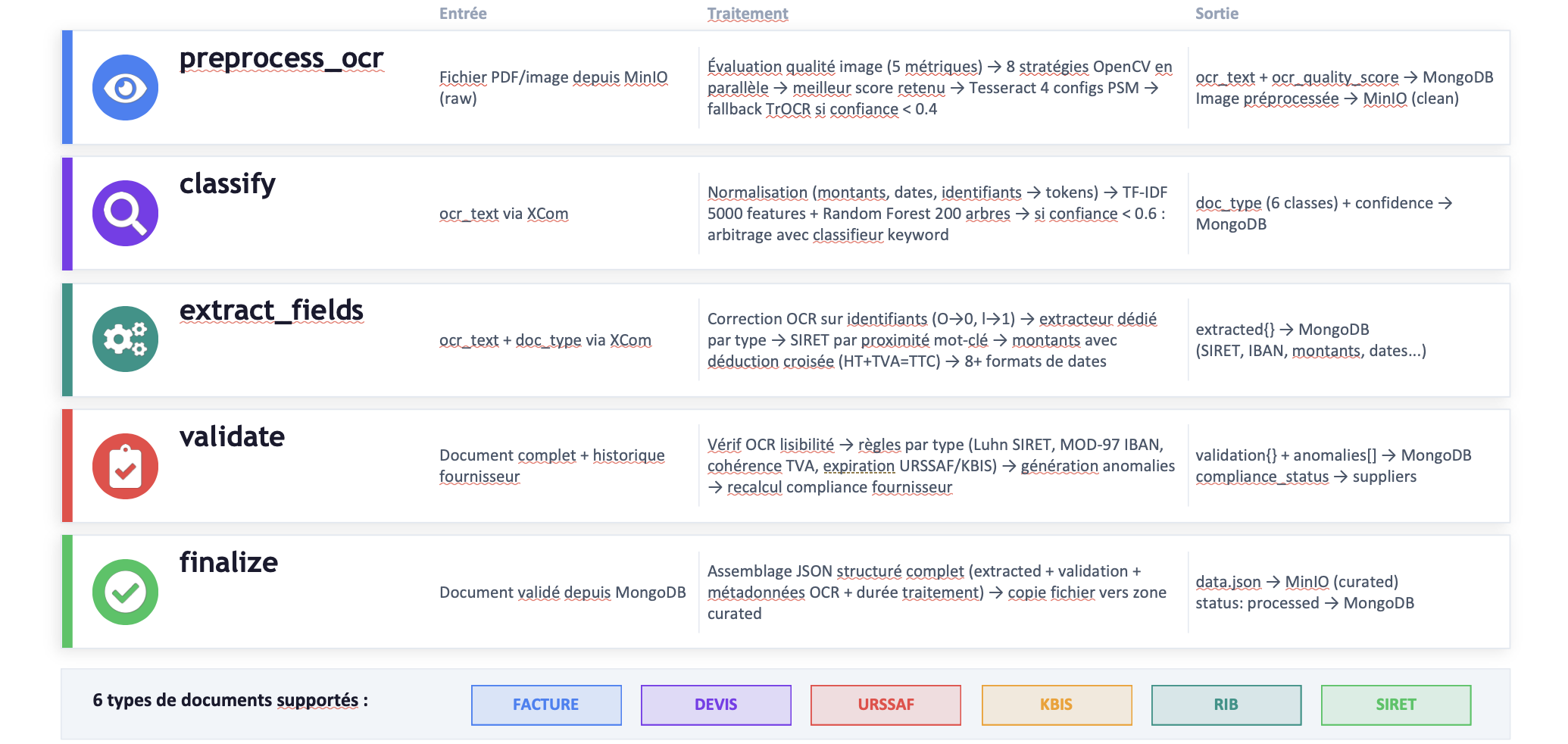
Task: Click the red clipboard check icon
Action: pos(125,466)
